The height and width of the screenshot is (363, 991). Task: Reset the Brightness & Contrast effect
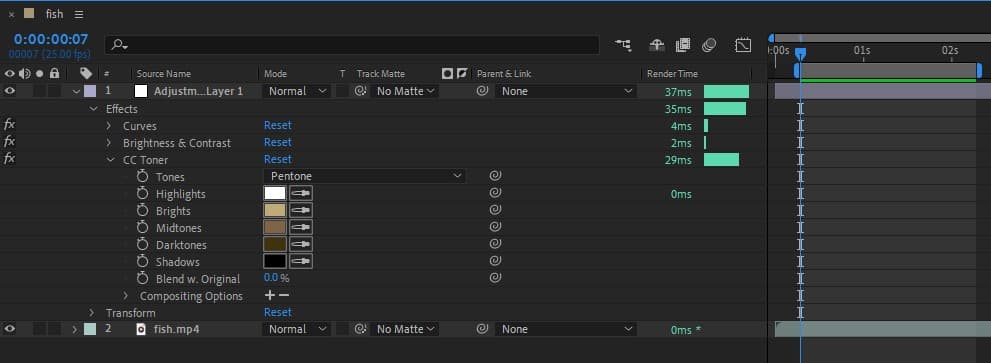[277, 142]
